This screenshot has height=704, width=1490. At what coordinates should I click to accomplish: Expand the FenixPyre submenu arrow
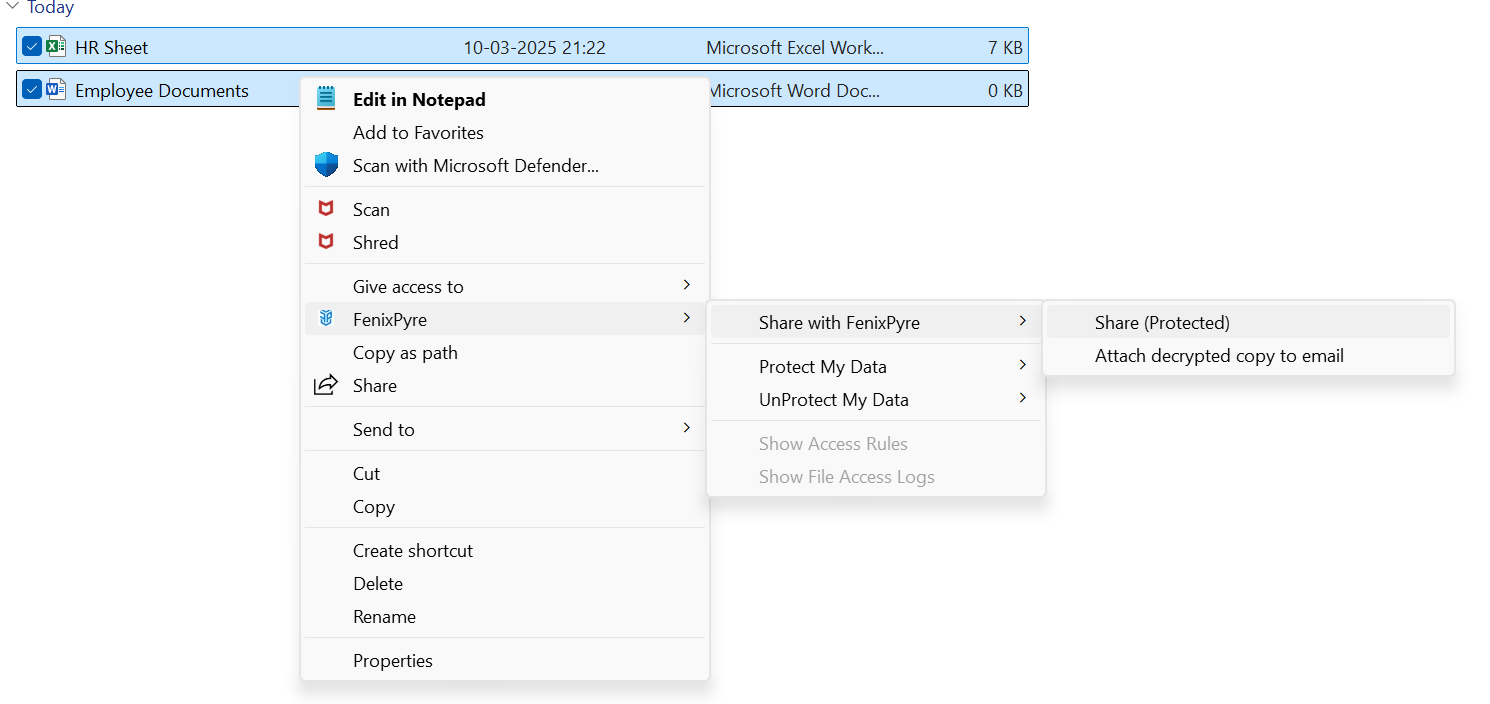(686, 318)
